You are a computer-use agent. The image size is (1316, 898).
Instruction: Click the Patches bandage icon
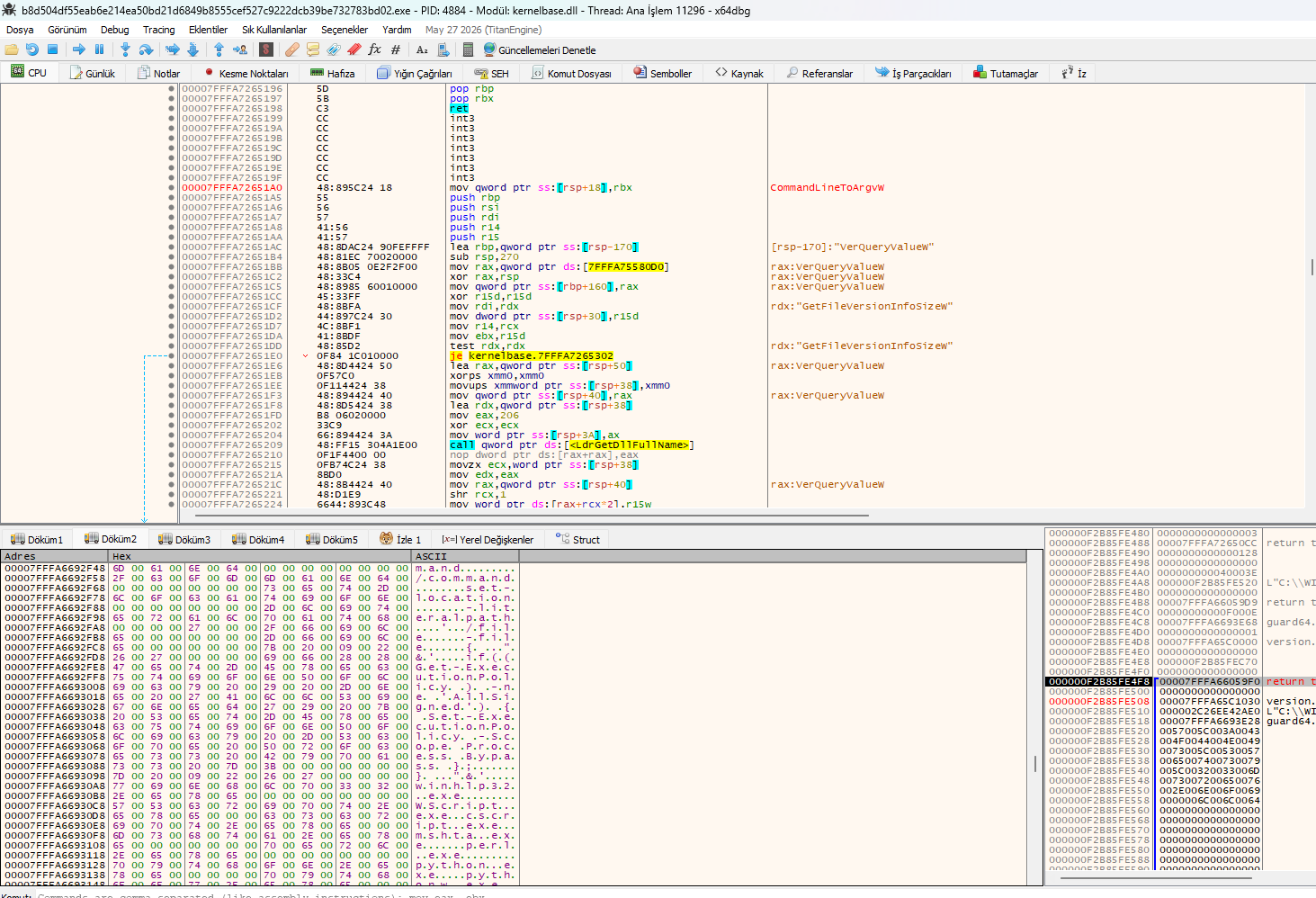(x=292, y=49)
